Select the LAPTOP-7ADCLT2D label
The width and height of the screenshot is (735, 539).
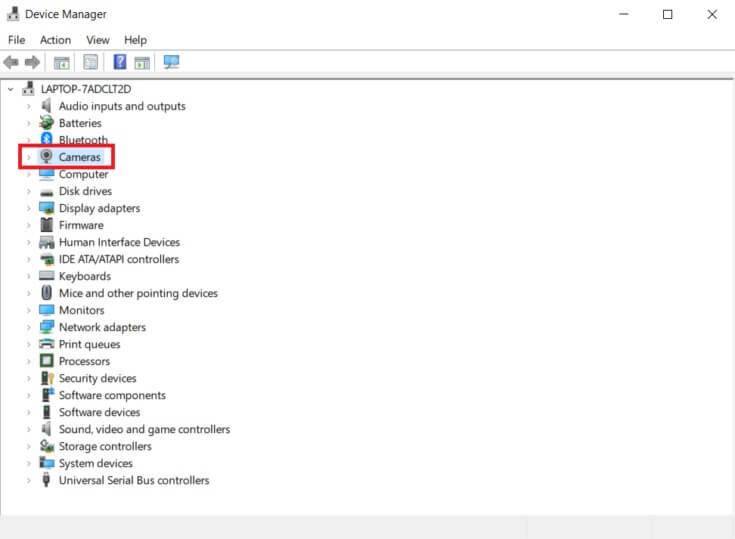86,89
